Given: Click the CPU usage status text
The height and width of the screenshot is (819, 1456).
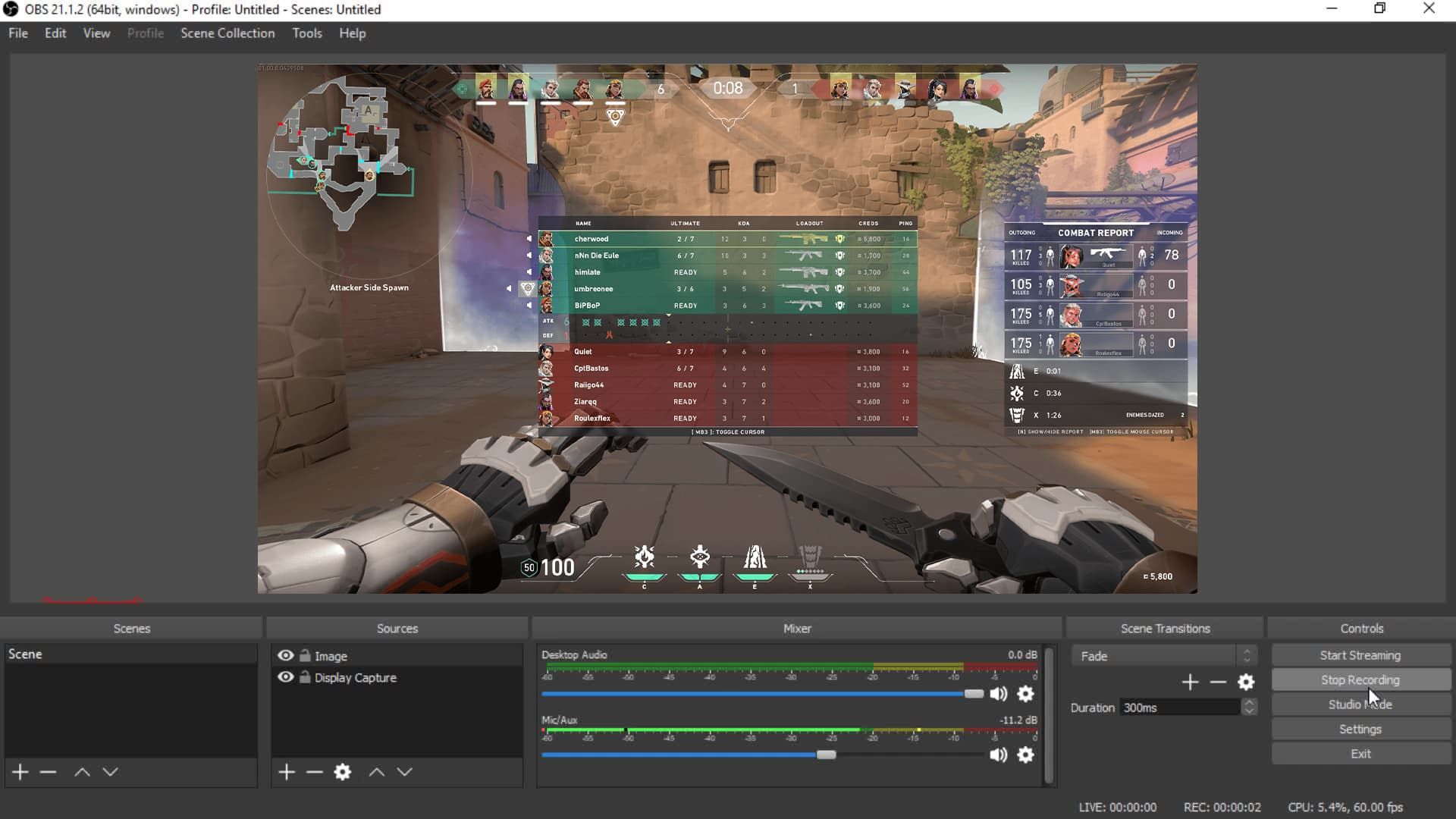Looking at the screenshot, I should (x=1345, y=808).
